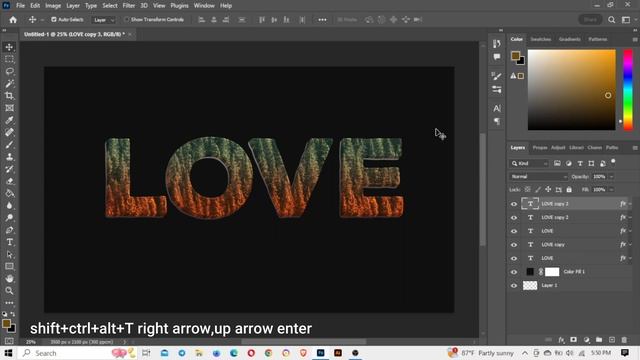The image size is (640, 360).
Task: Hide the Color Fill 1 layer
Action: pos(514,272)
